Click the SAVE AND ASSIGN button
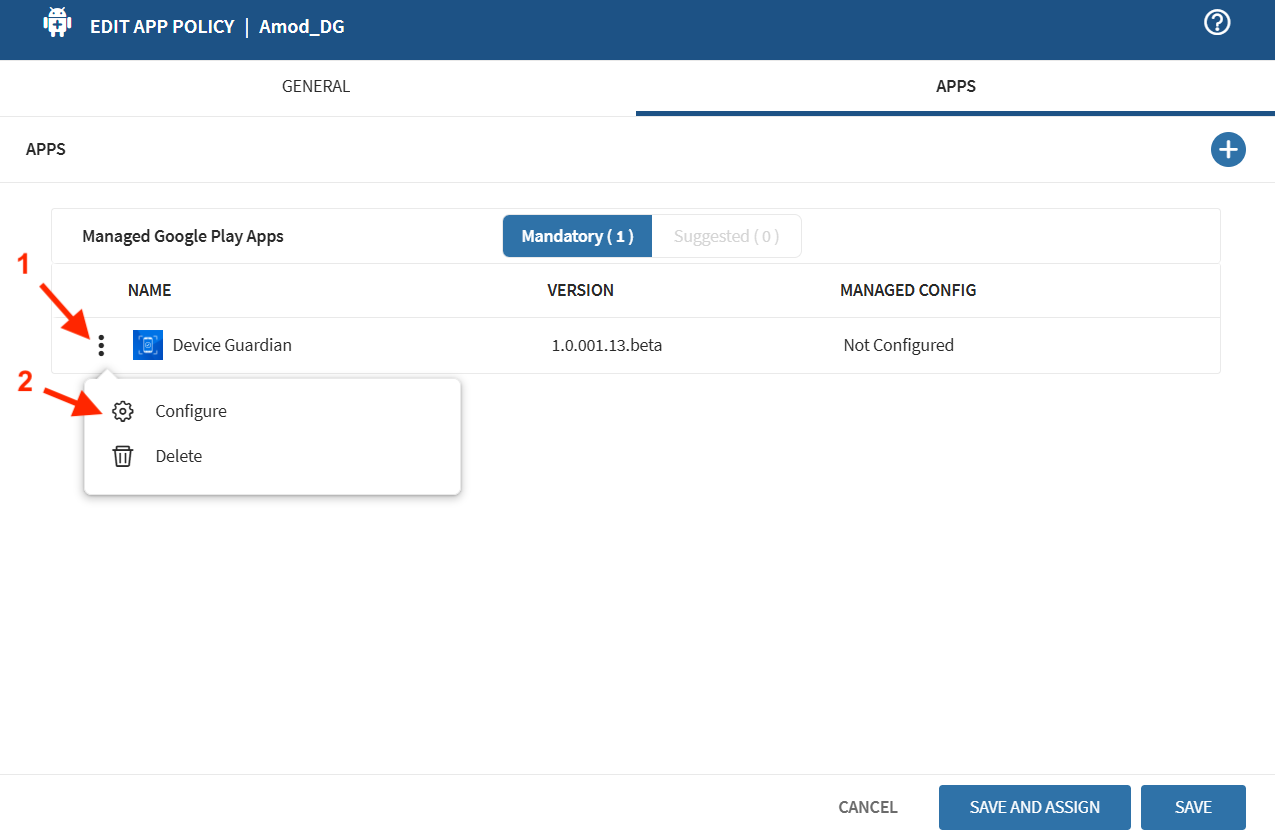 (1034, 807)
